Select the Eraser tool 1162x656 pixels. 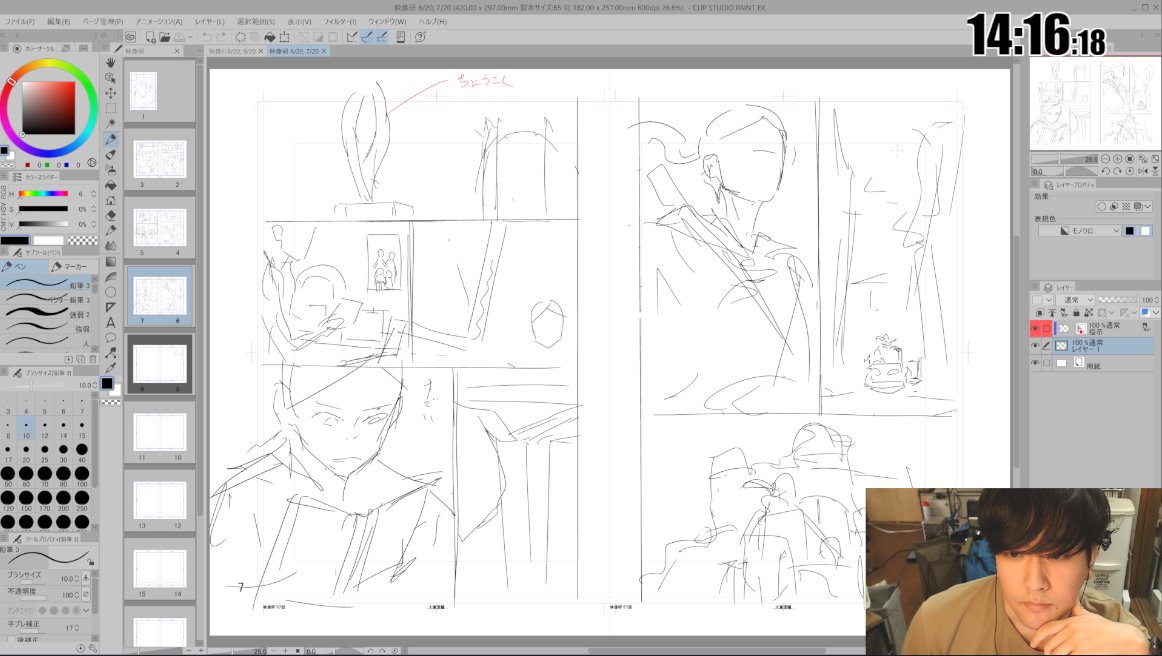[110, 216]
